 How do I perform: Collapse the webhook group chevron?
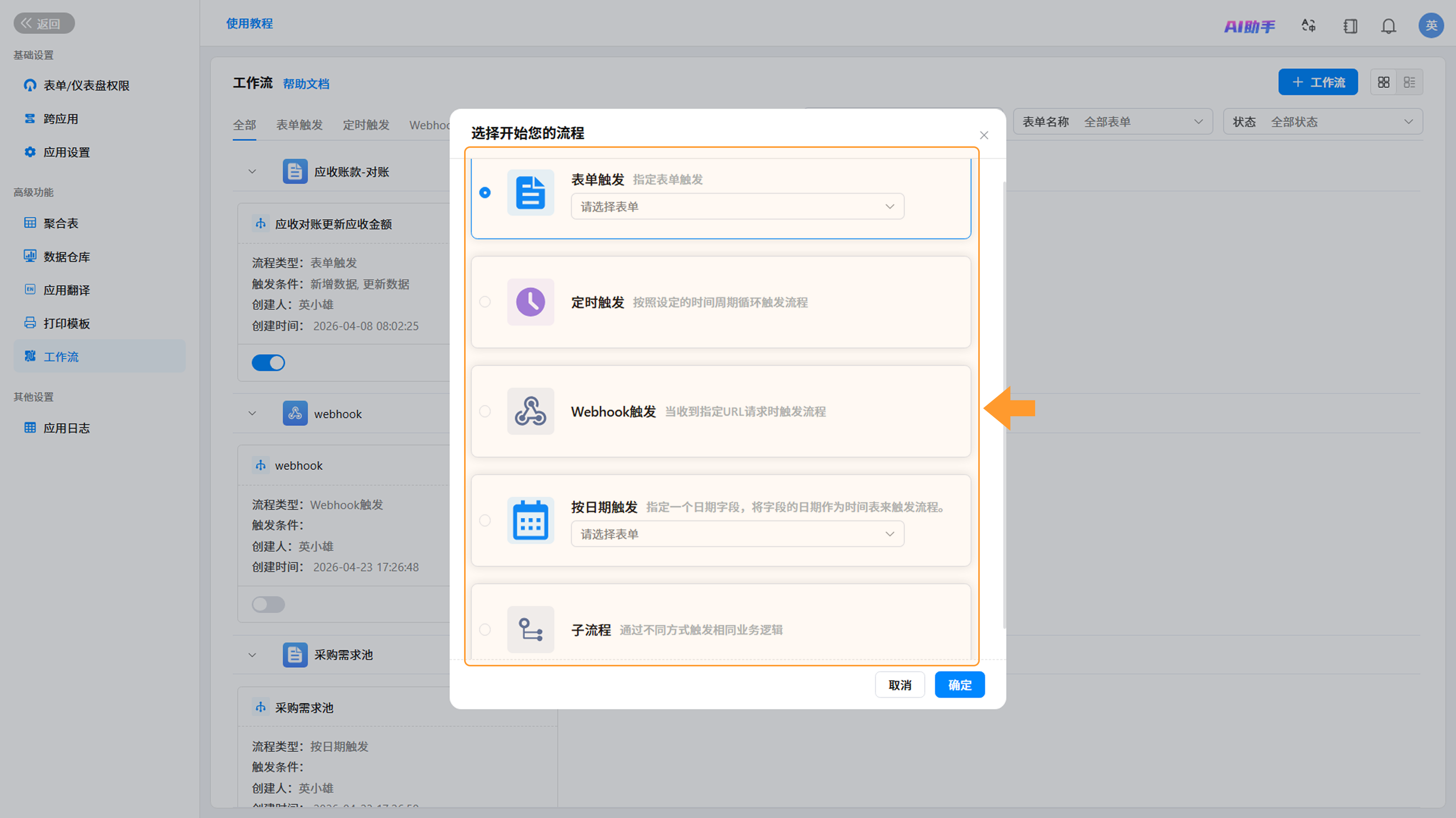252,414
